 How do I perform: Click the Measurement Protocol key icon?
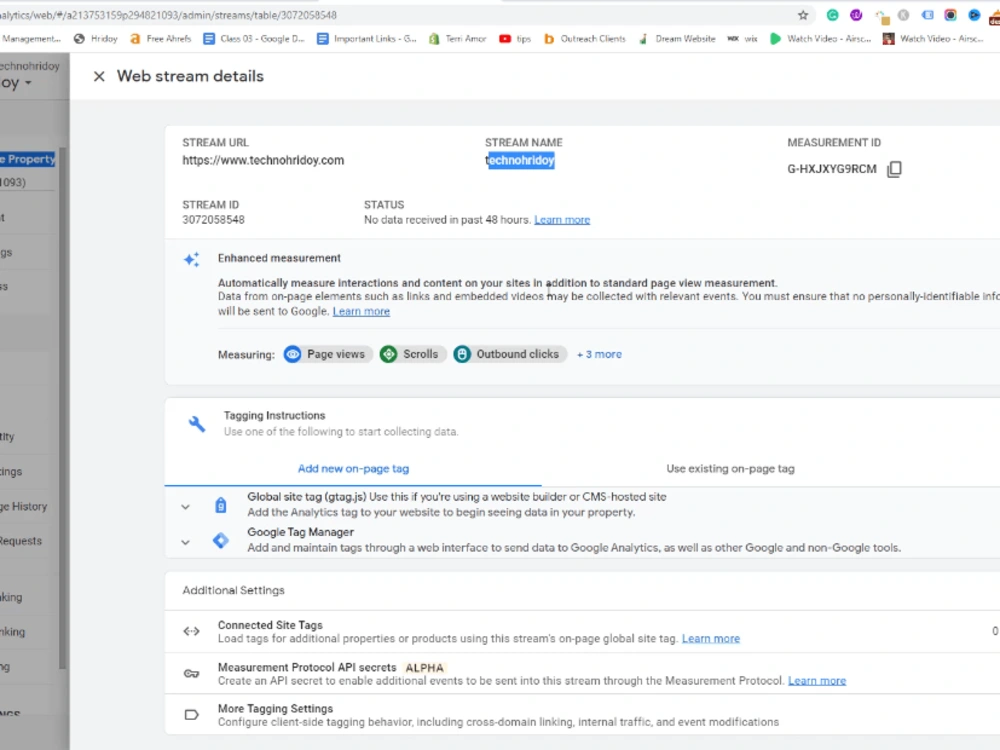pos(191,673)
